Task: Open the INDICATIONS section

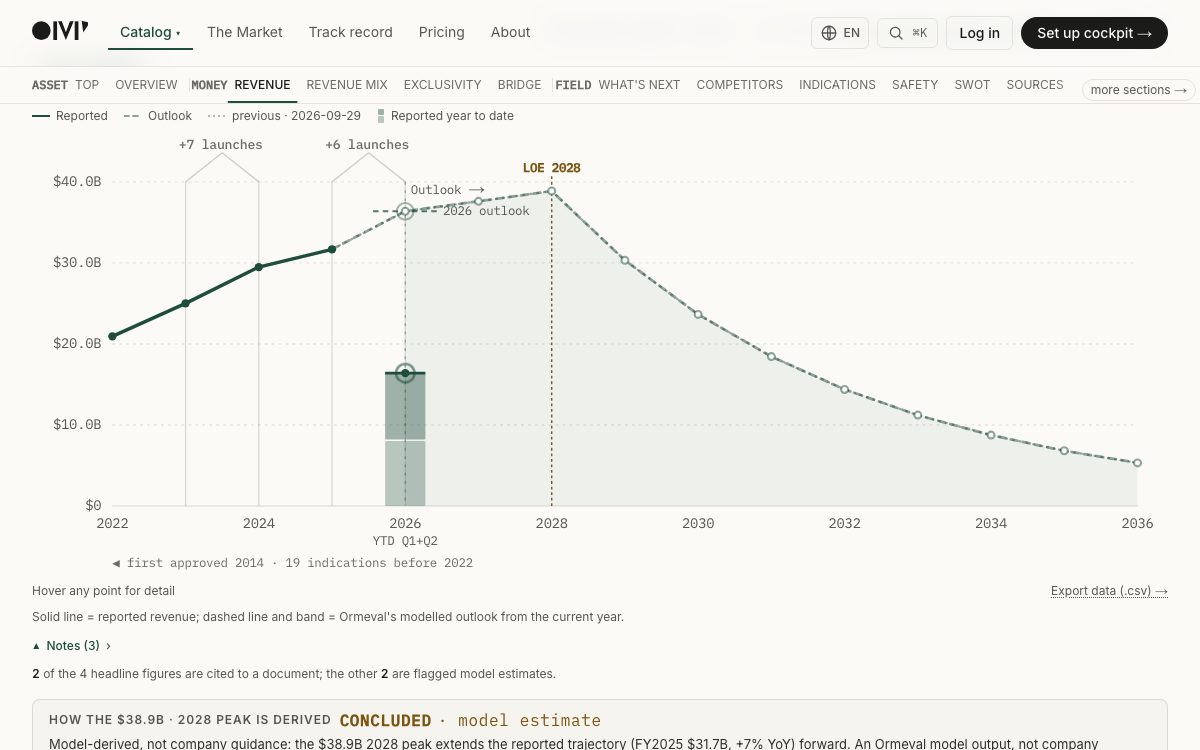Action: point(837,85)
